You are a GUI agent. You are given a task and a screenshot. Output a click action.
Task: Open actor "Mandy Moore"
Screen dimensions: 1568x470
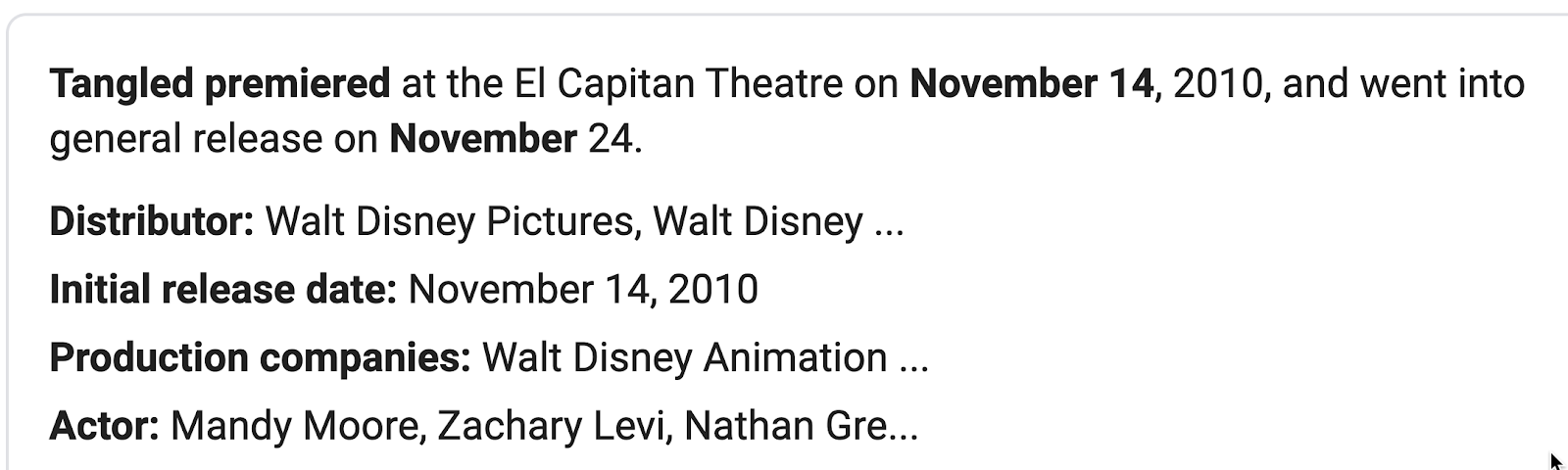coord(296,427)
